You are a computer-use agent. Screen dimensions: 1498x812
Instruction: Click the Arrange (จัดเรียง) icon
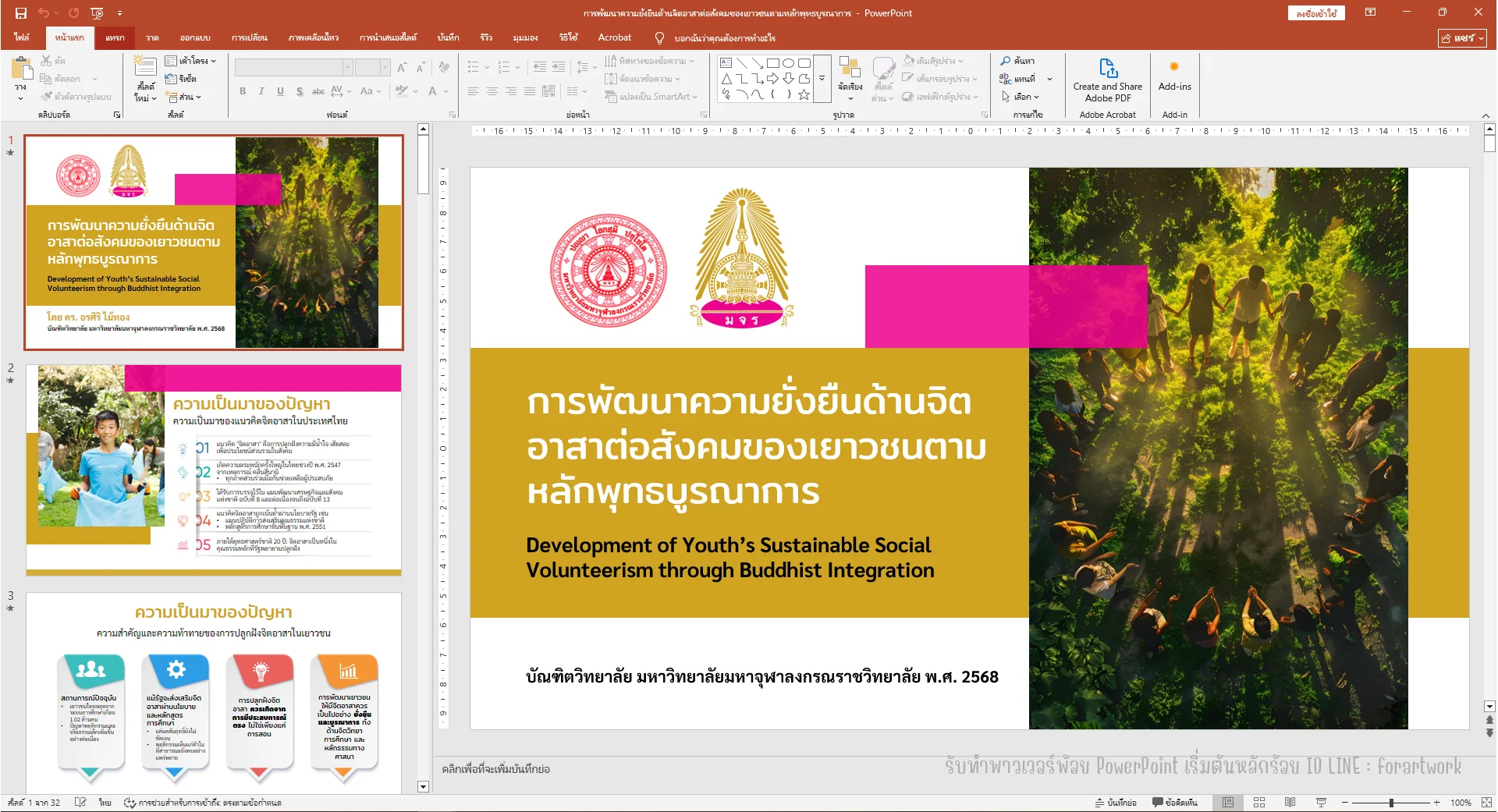(x=850, y=69)
